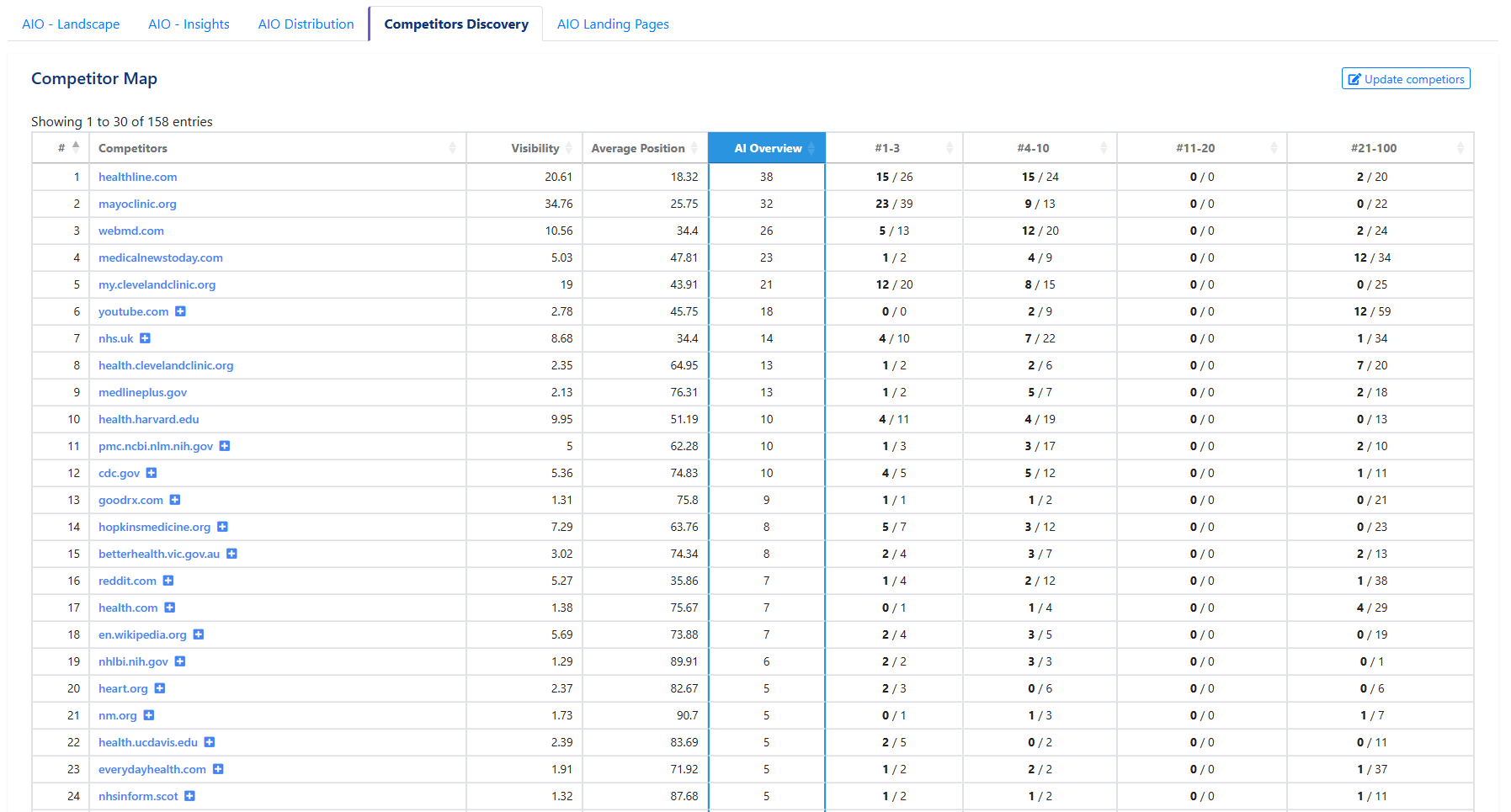Switch to AIO - Landscape tab
Screen dimensions: 1511x812
[x=71, y=24]
